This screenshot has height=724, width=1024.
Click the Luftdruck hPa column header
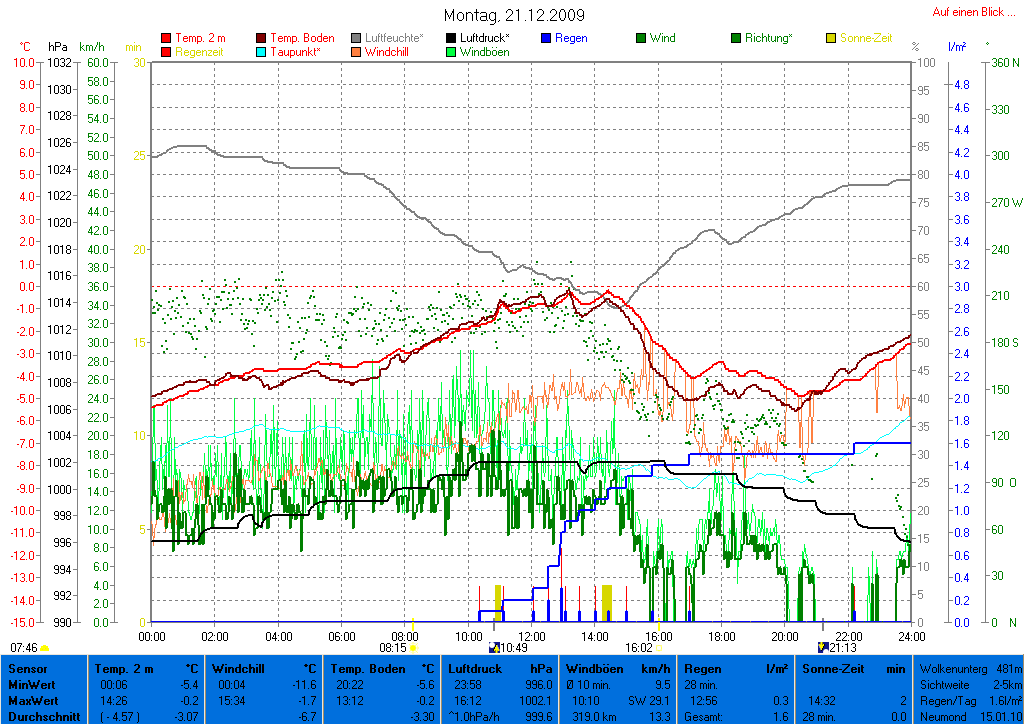tap(500, 668)
